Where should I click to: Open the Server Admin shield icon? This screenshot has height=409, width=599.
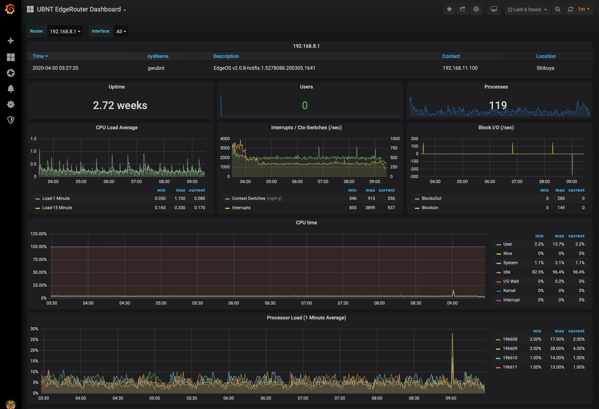(11, 120)
